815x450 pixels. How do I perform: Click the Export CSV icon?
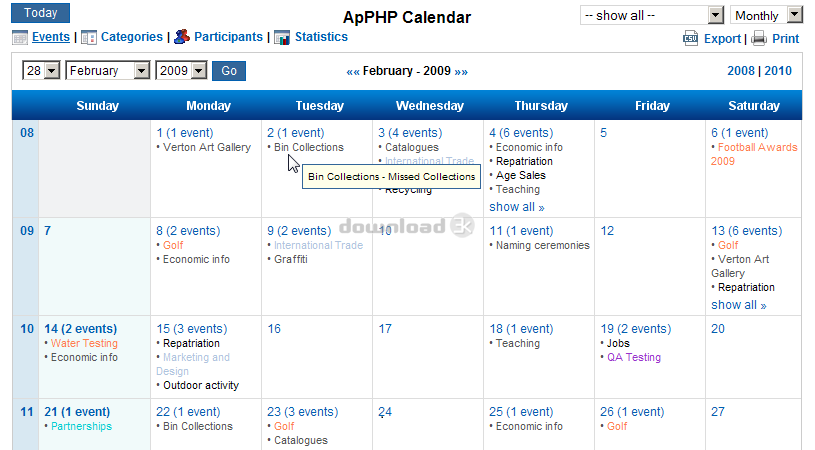tap(690, 39)
